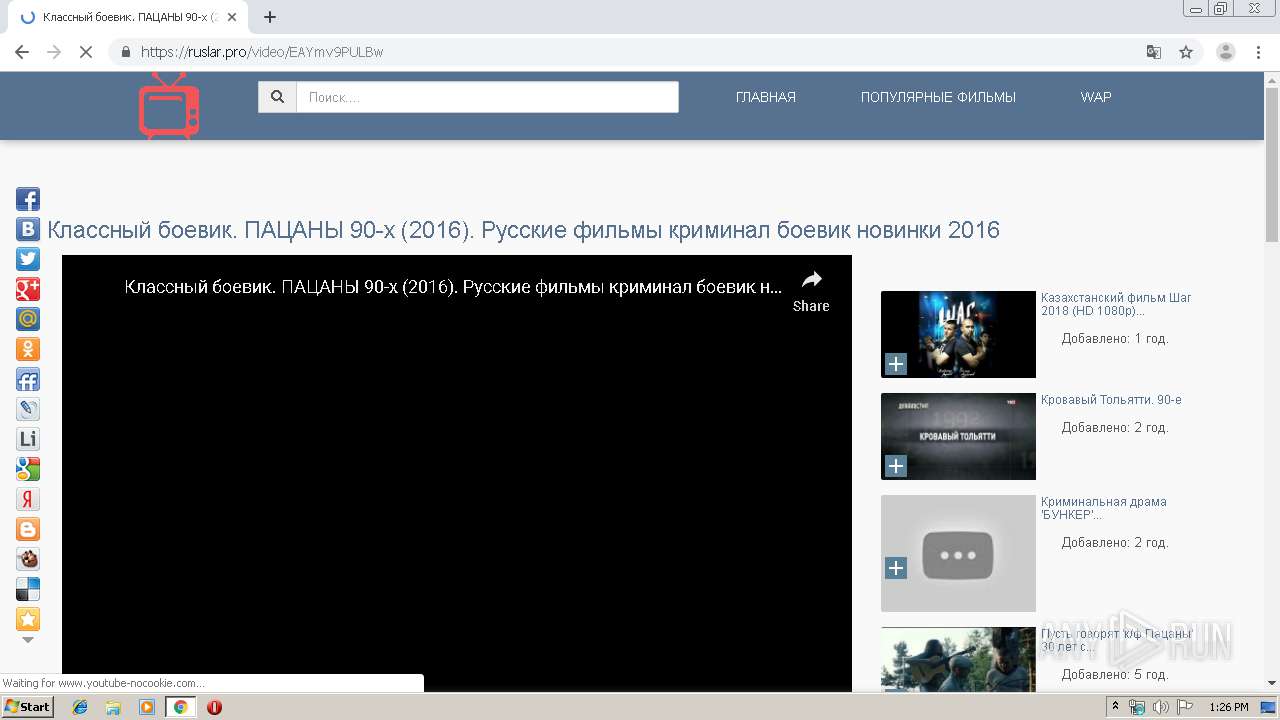Open Windows Start menu
Image resolution: width=1280 pixels, height=720 pixels.
click(28, 707)
